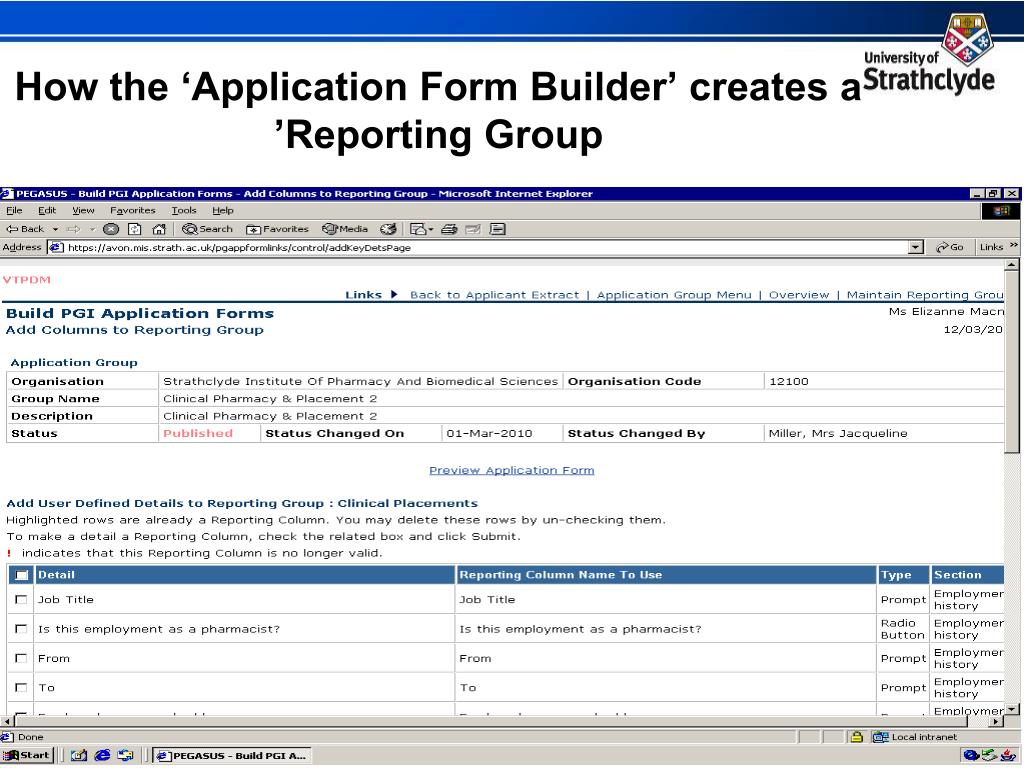Check the To row checkbox
The image size is (1024, 768).
click(21, 688)
